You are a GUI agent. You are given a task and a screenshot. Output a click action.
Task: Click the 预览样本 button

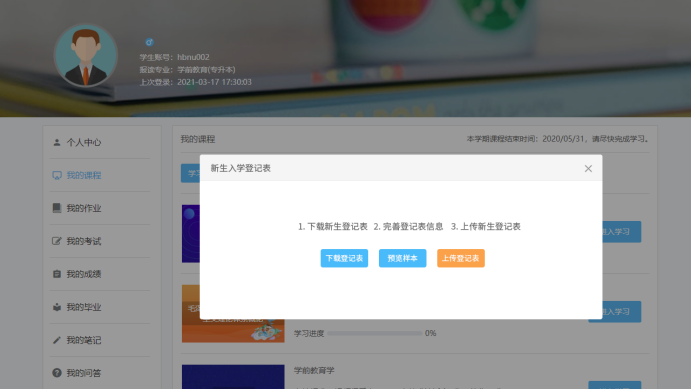pyautogui.click(x=402, y=258)
